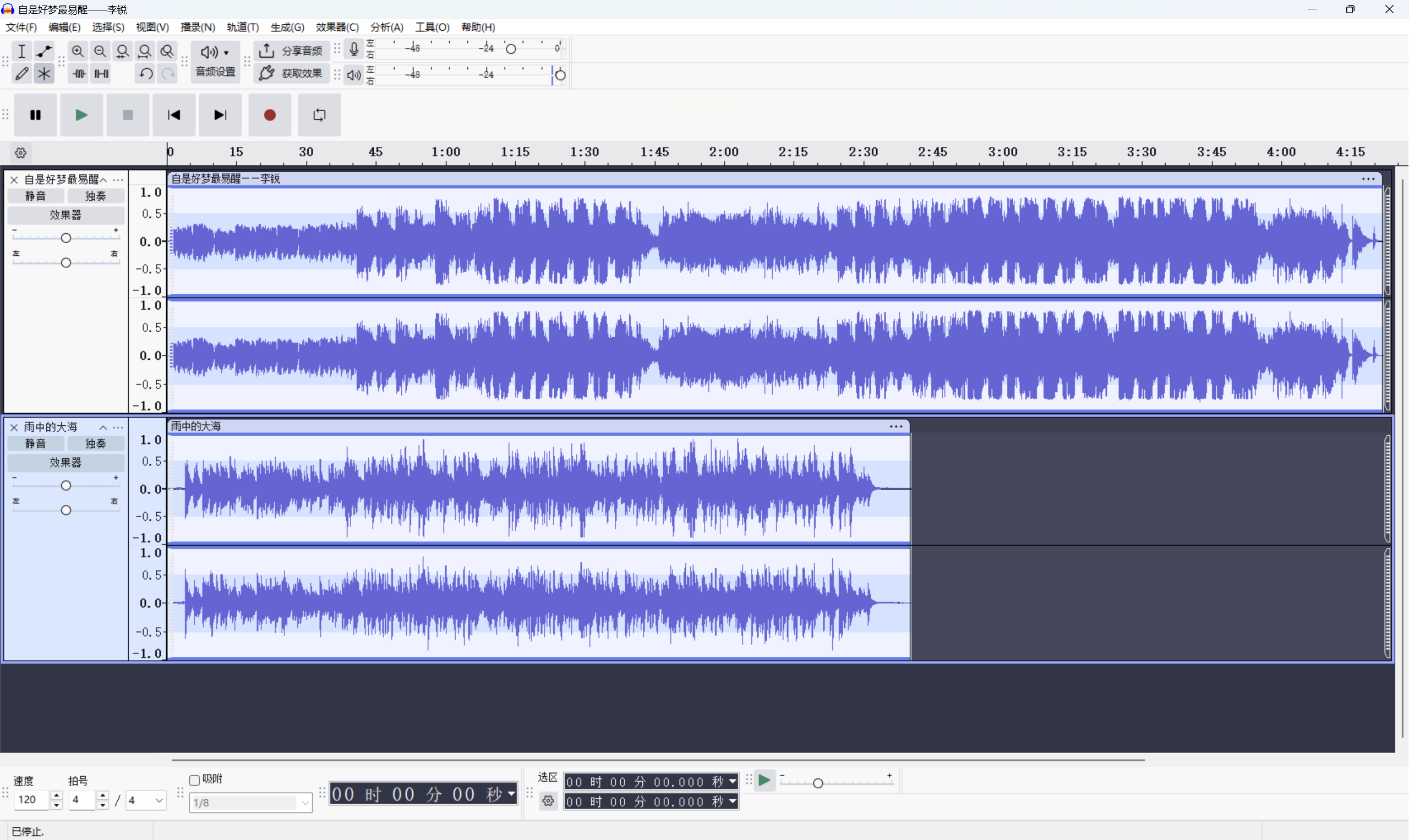Open the 音频设置 audio setup dropdown

coord(215,61)
